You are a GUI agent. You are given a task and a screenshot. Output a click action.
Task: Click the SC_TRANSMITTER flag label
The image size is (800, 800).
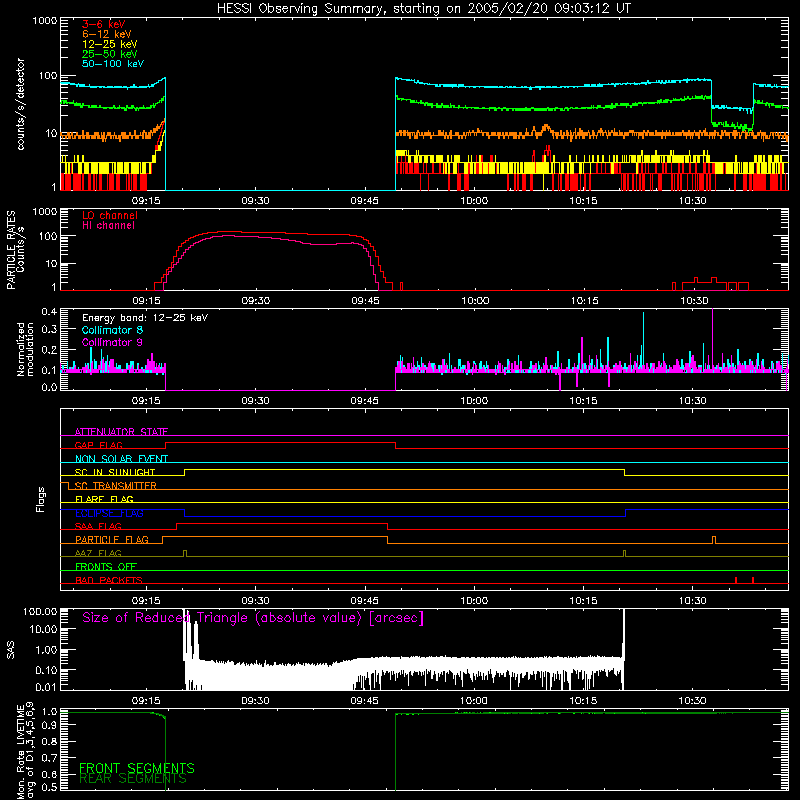point(116,486)
